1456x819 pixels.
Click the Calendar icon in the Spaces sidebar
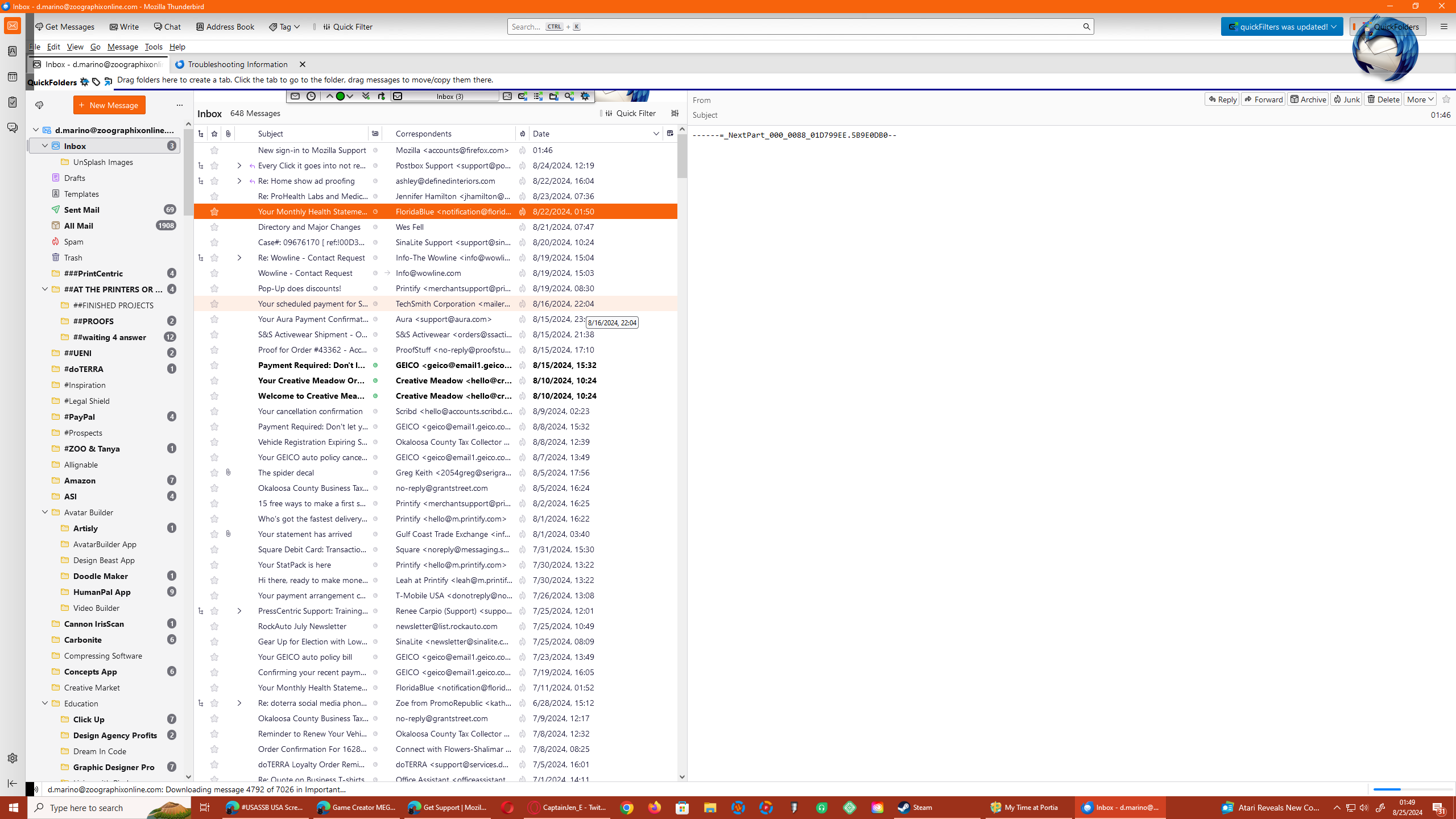pyautogui.click(x=13, y=77)
